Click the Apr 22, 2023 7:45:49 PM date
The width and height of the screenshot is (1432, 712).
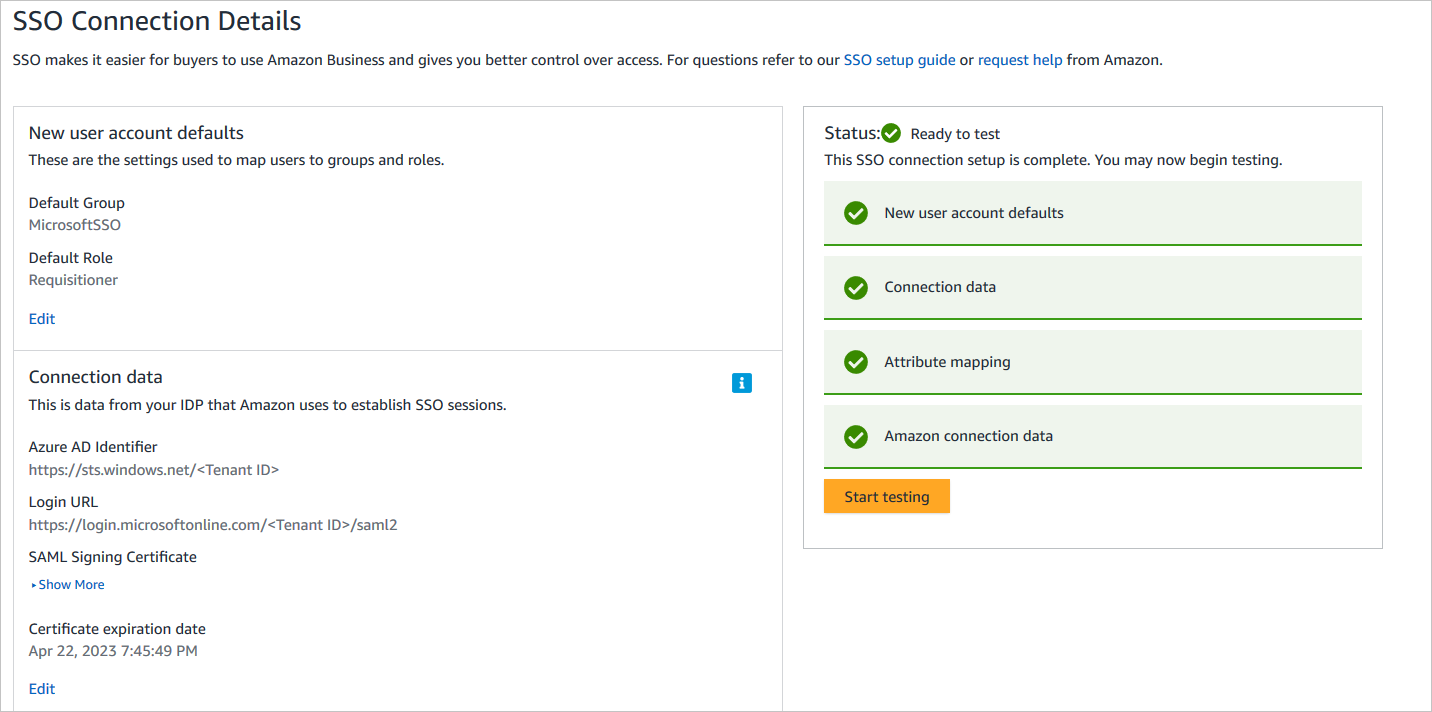(113, 651)
